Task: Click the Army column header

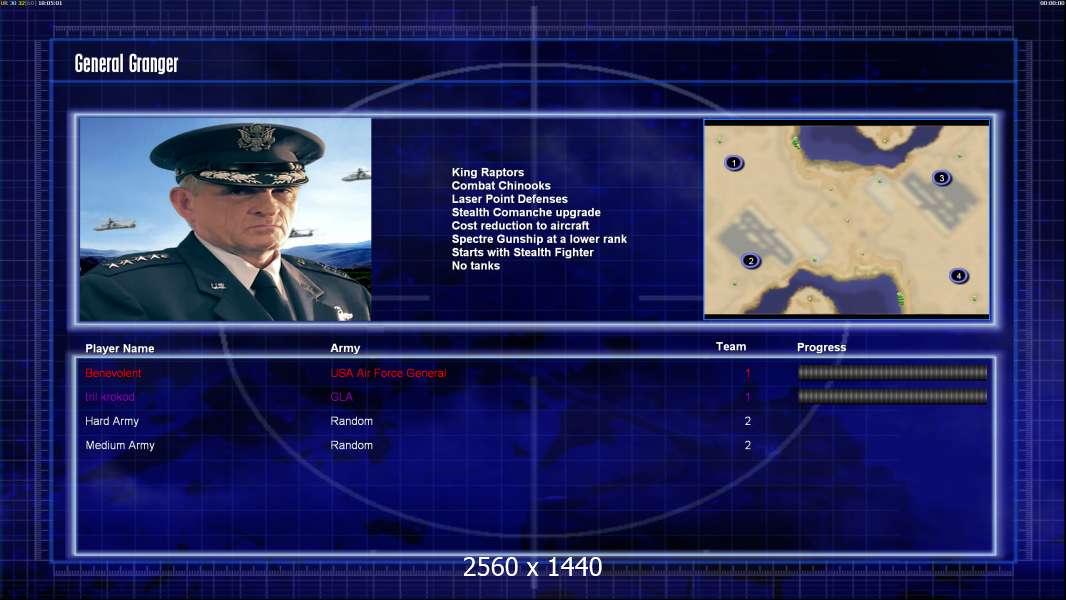Action: [x=345, y=348]
